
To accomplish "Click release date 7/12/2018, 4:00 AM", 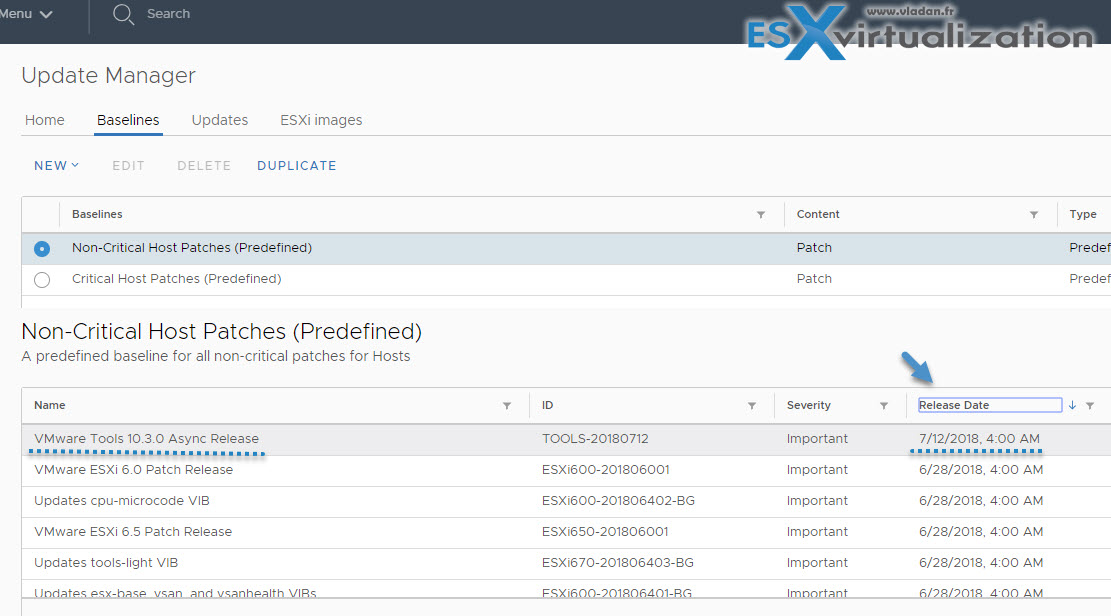I will click(x=979, y=439).
